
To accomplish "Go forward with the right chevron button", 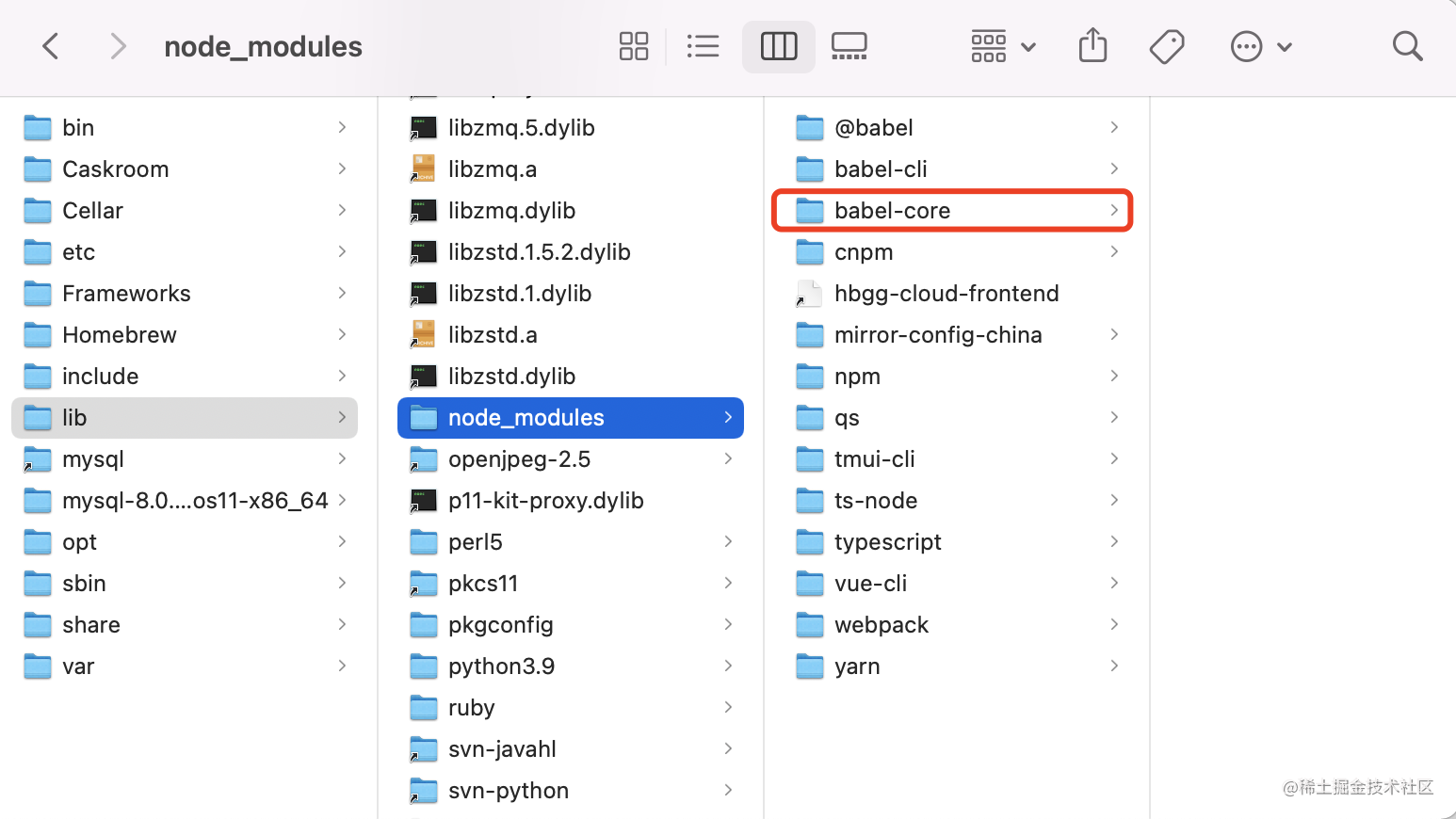I will [x=118, y=46].
